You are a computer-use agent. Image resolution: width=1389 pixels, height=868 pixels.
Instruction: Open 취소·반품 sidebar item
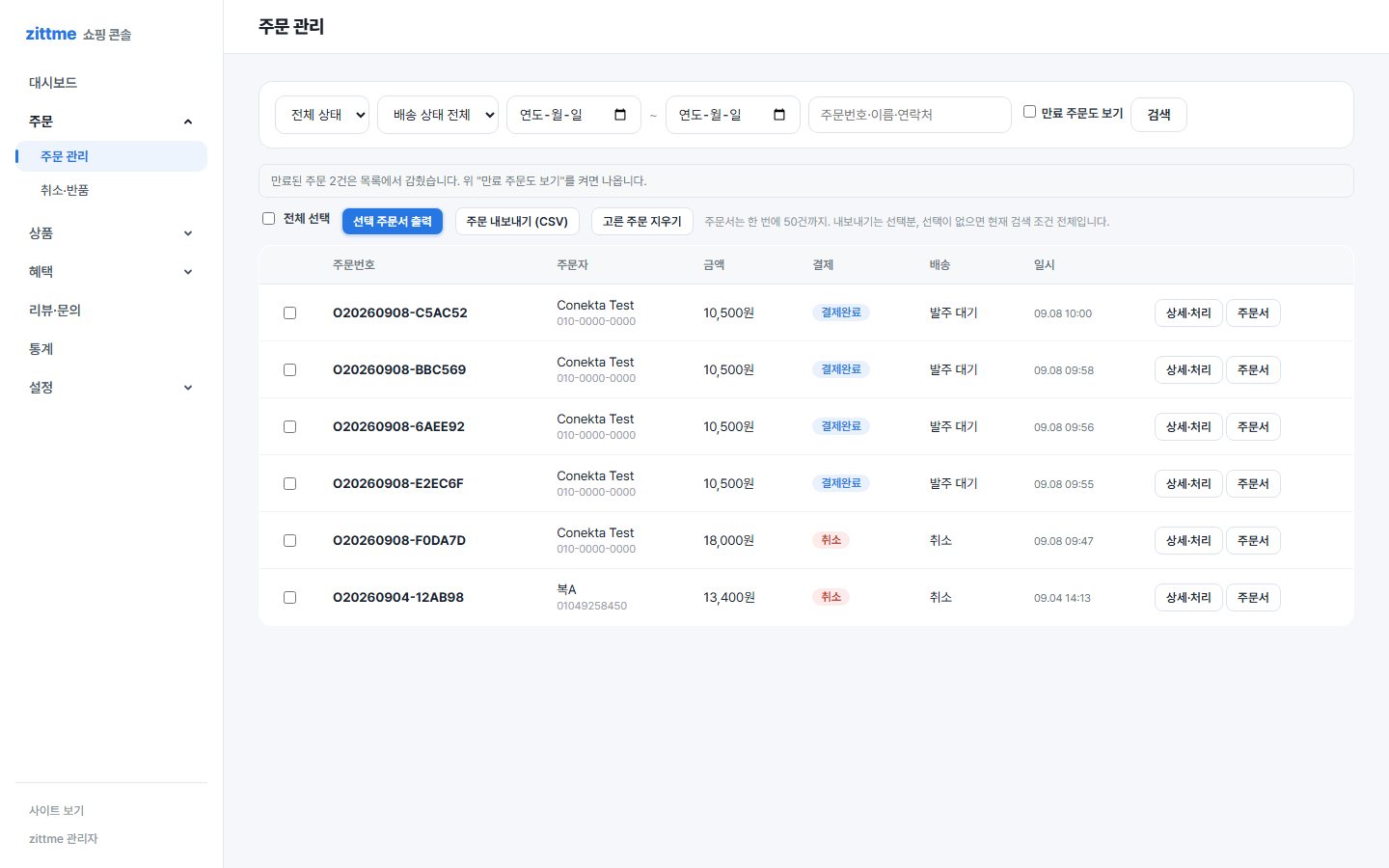point(111,191)
